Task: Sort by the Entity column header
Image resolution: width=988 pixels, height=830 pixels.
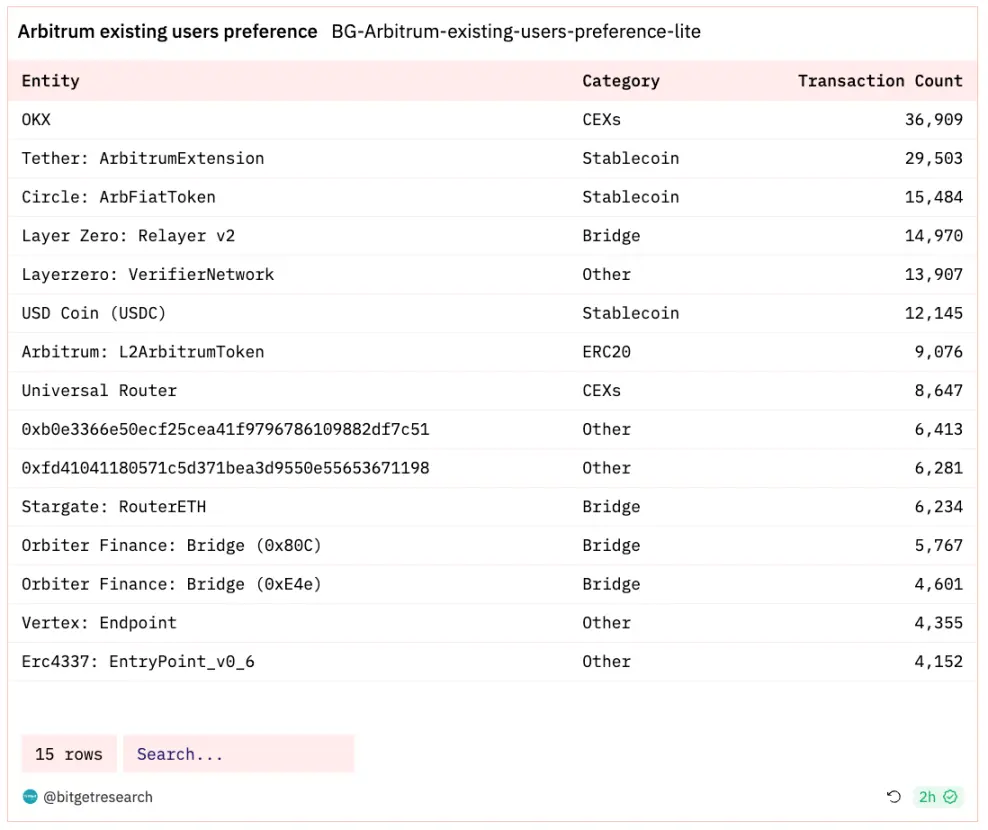Action: [51, 81]
